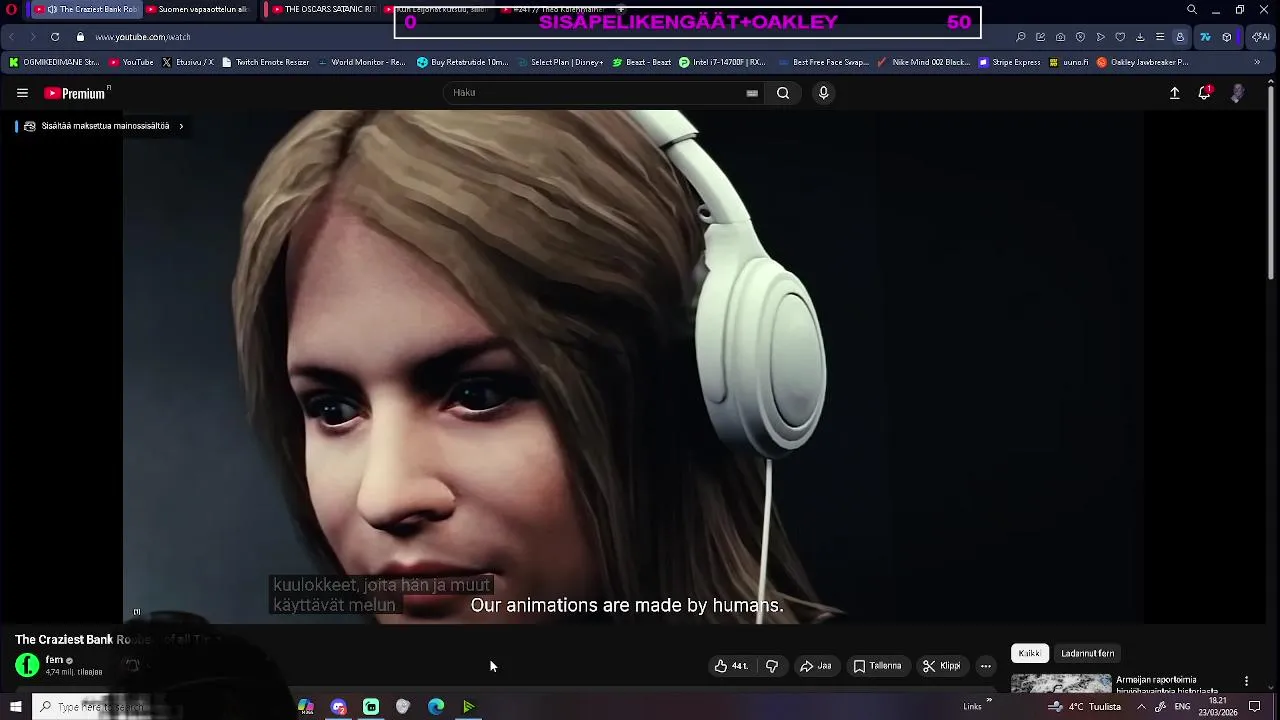
Task: Open Select Plan Disney+ bookmark
Action: click(559, 62)
